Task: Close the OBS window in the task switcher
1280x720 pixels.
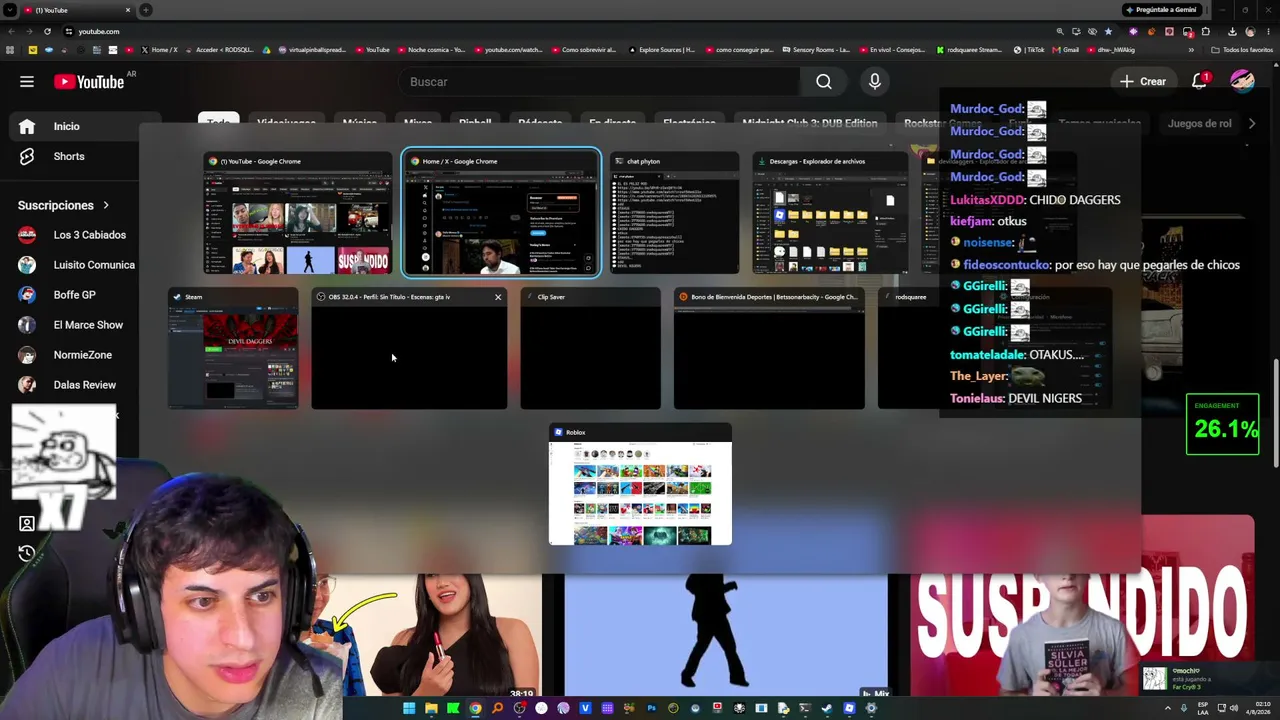Action: pos(498,297)
